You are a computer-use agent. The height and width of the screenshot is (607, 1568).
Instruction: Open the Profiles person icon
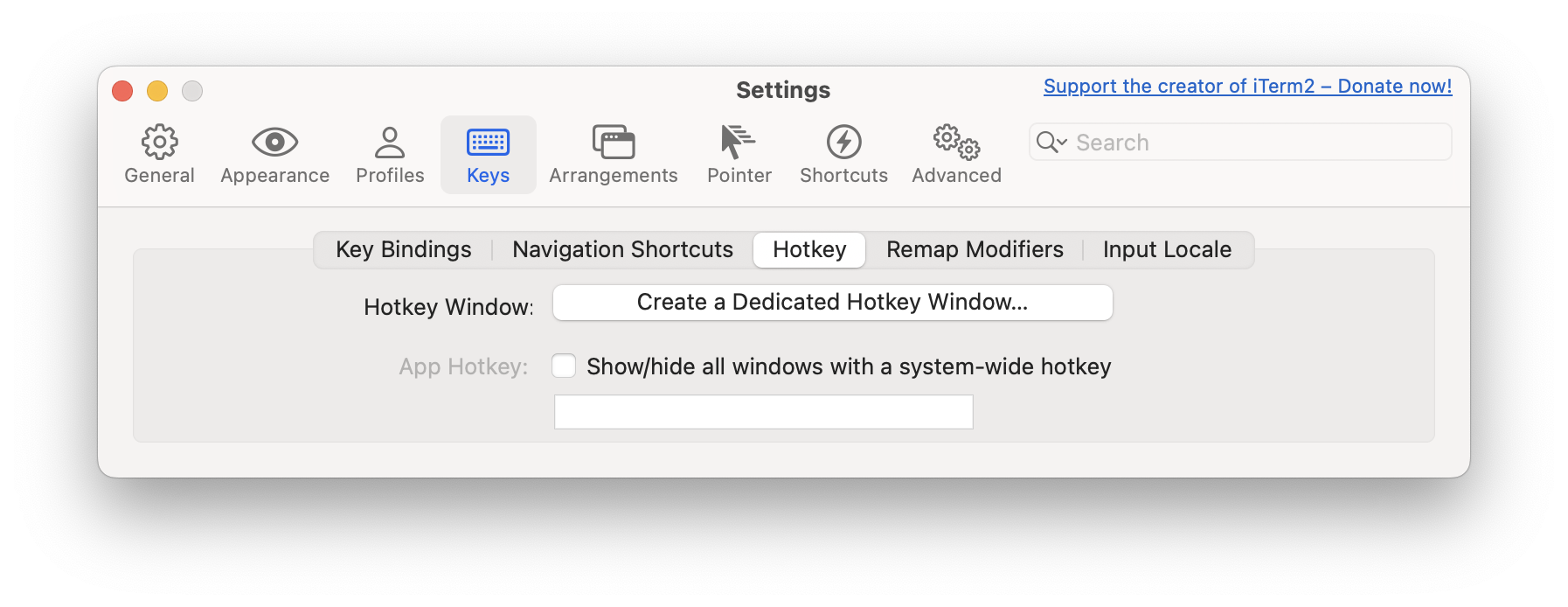390,142
